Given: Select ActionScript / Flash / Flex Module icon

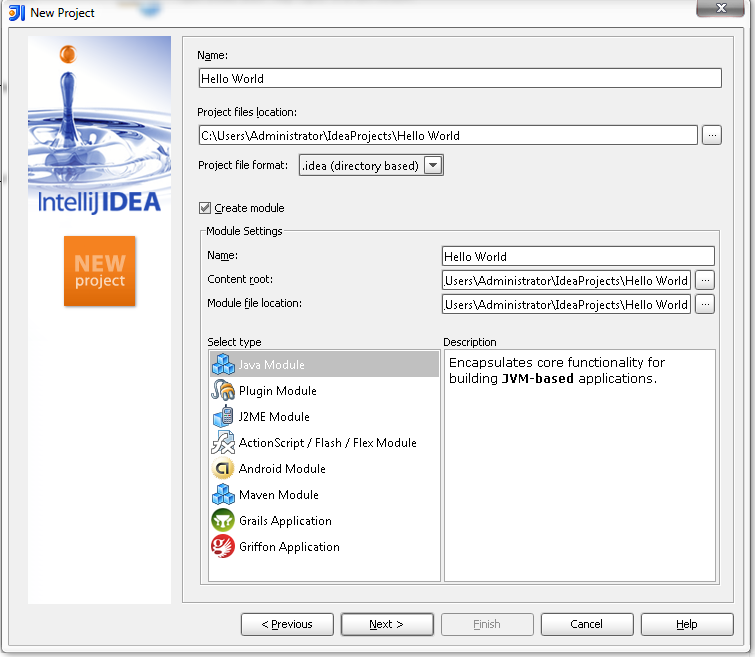Looking at the screenshot, I should coord(223,442).
